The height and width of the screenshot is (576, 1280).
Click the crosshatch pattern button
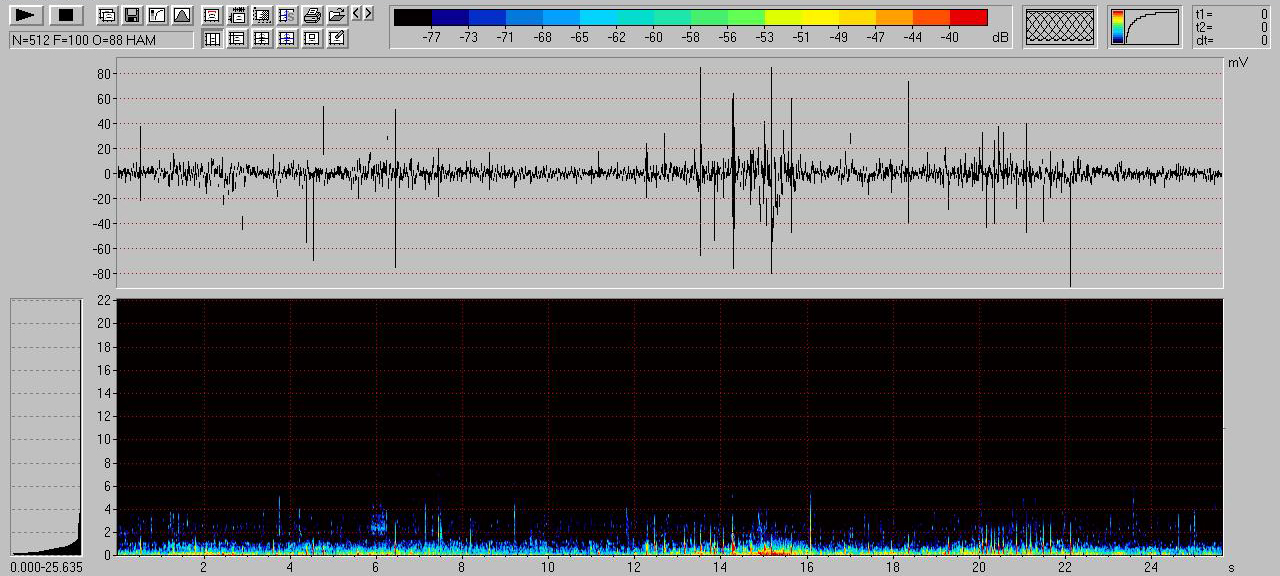pyautogui.click(x=1060, y=27)
